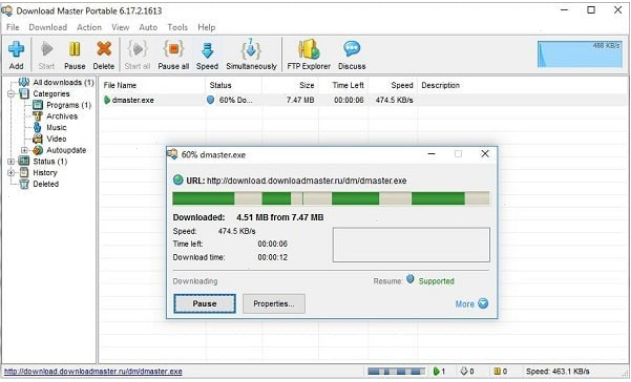Select Archives category
Viewport: 631px width, 382px height.
click(x=62, y=116)
